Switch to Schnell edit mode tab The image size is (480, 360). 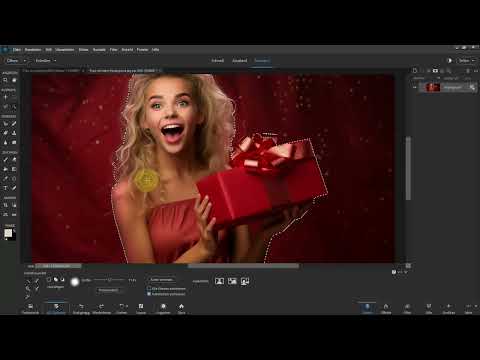(218, 61)
